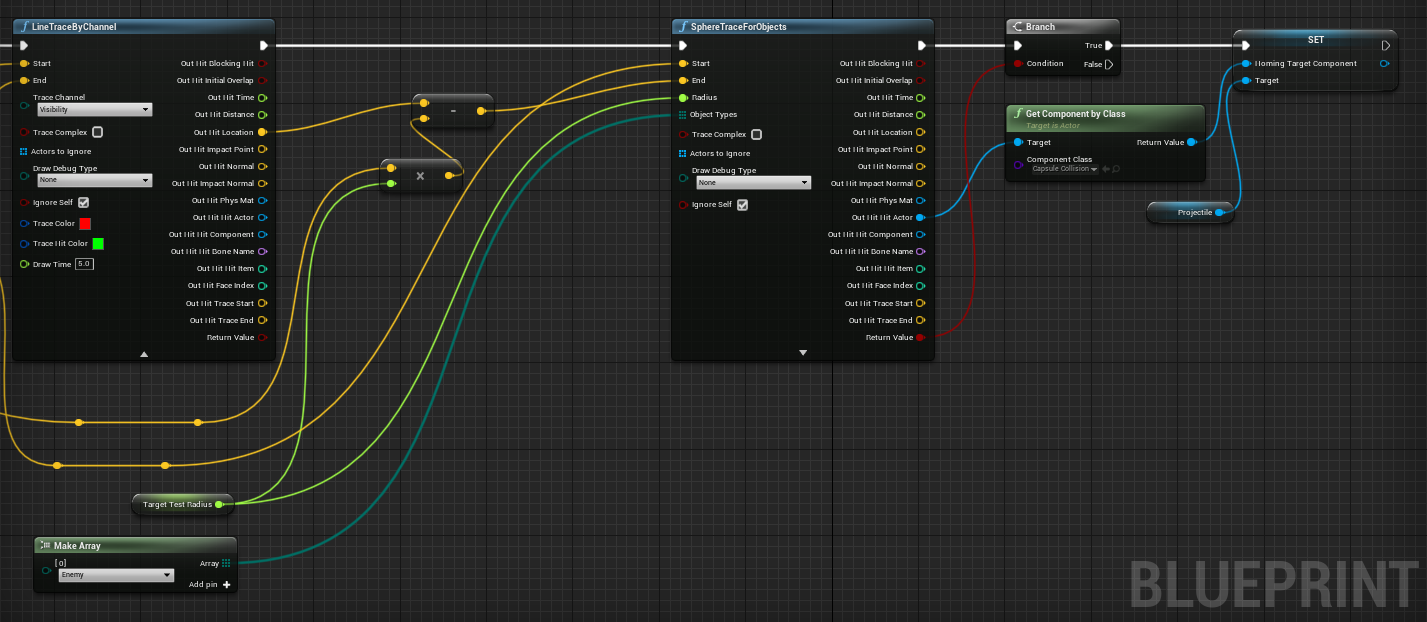The height and width of the screenshot is (622, 1427).
Task: Open the Trace Channel Visibility dropdown
Action: pyautogui.click(x=94, y=110)
